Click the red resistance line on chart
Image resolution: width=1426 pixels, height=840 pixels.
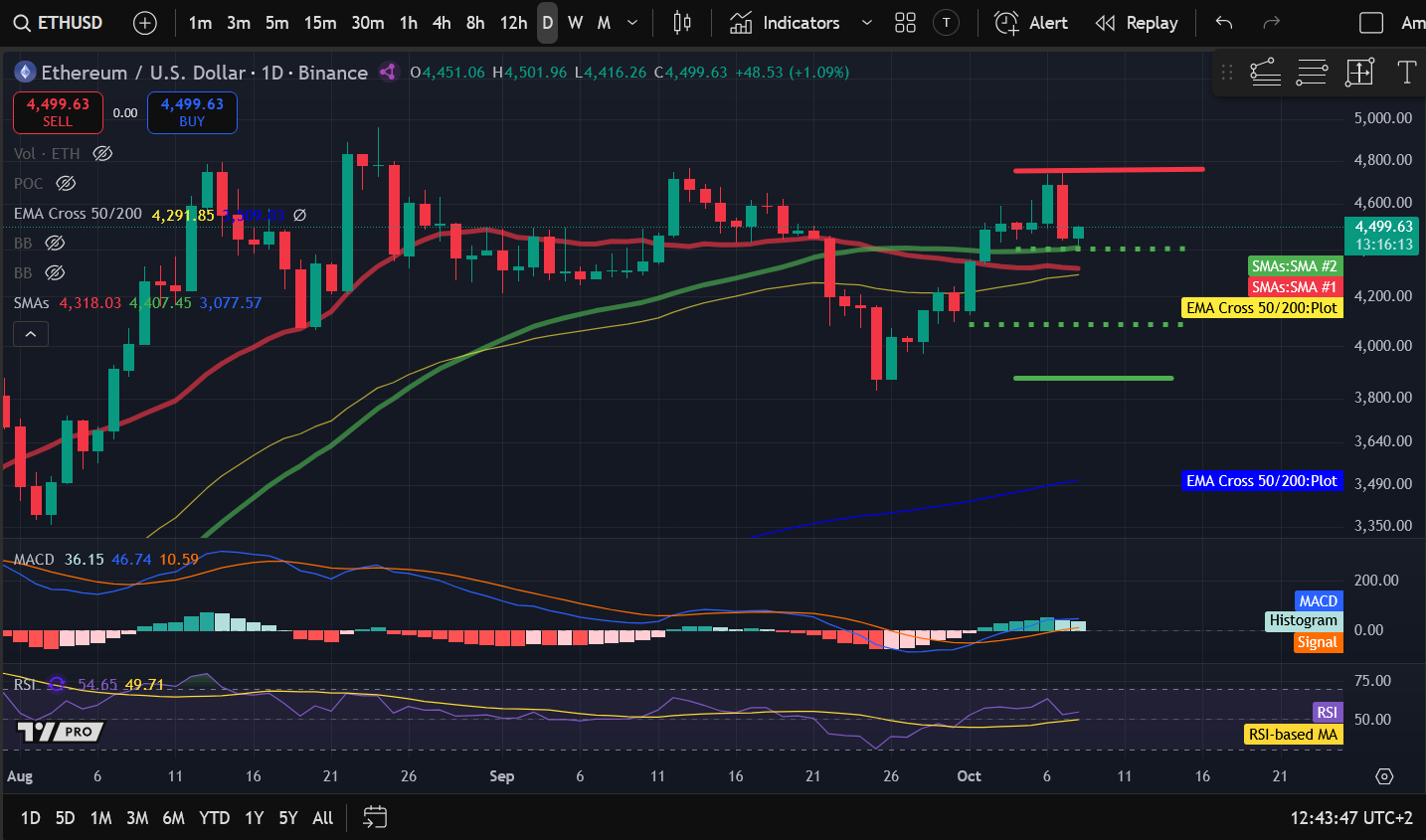1109,170
